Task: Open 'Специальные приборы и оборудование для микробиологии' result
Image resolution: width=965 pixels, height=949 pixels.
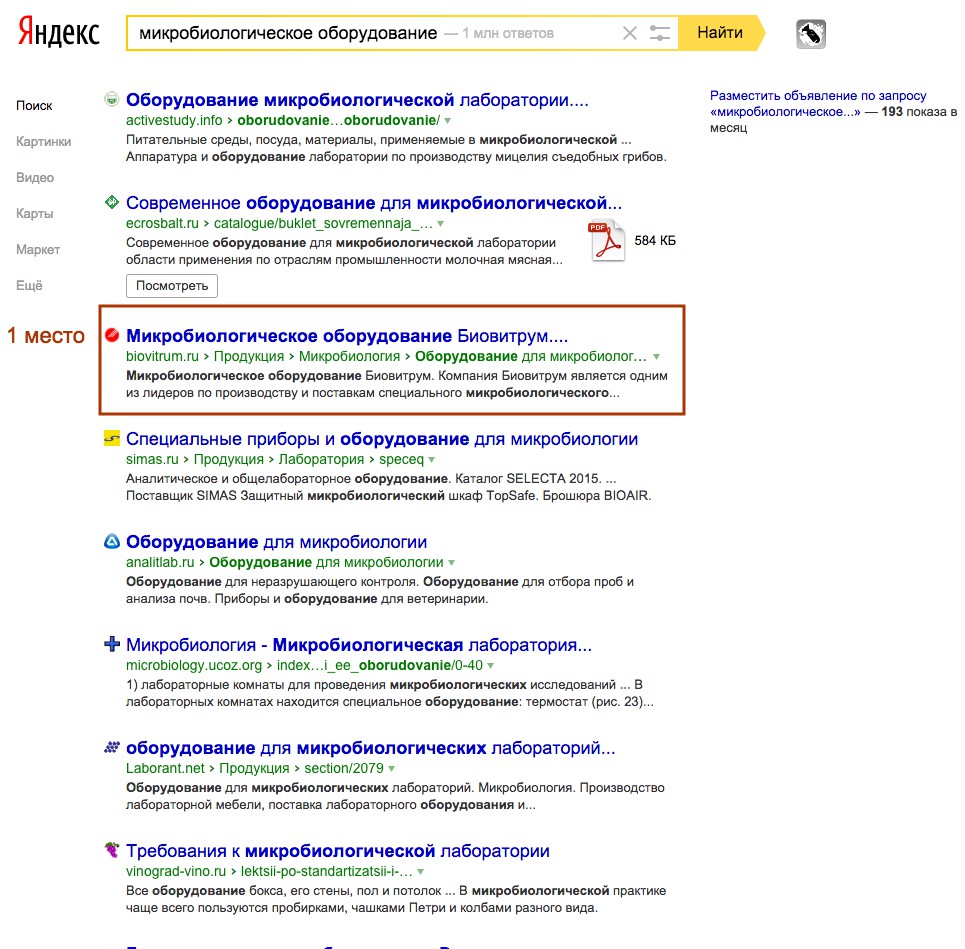Action: pyautogui.click(x=382, y=439)
